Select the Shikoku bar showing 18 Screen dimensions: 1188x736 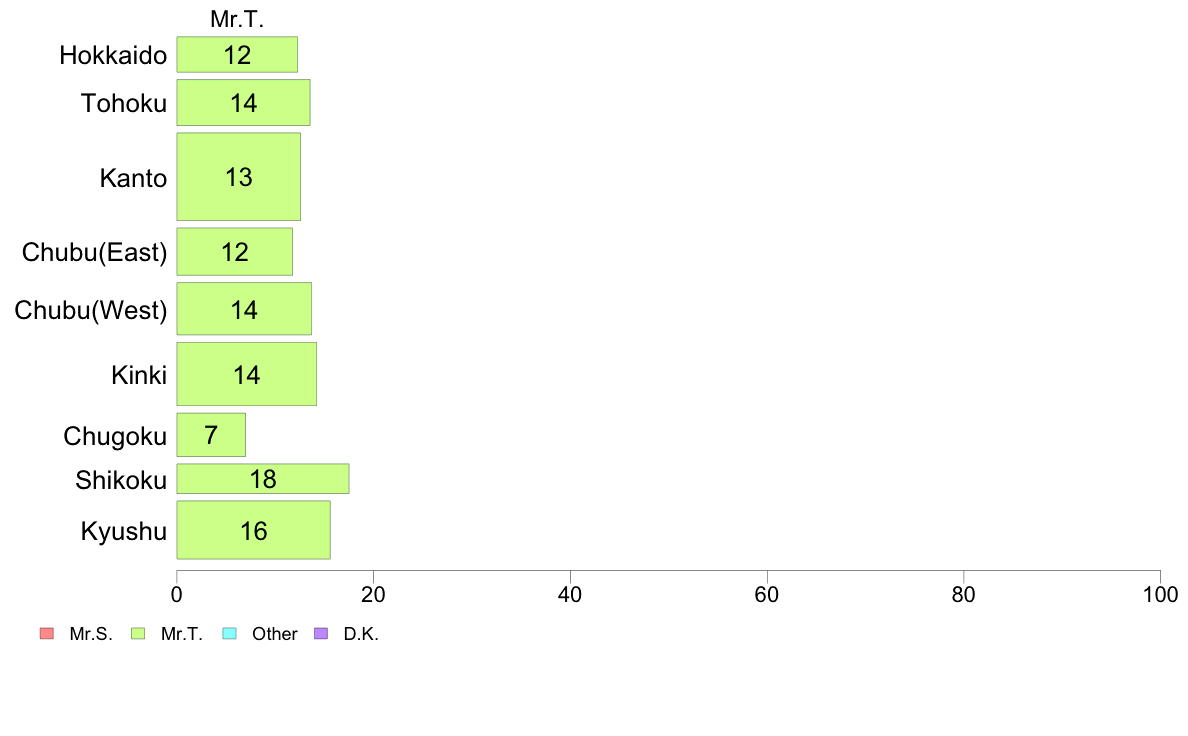(263, 479)
